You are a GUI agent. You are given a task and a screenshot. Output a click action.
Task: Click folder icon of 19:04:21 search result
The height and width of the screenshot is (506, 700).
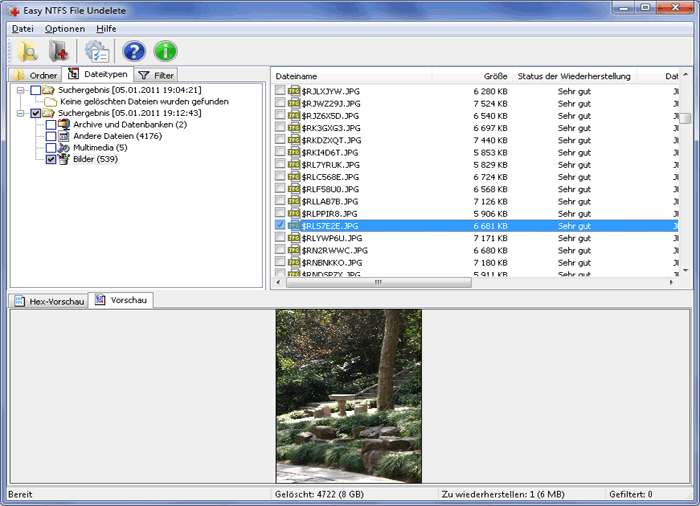(48, 90)
